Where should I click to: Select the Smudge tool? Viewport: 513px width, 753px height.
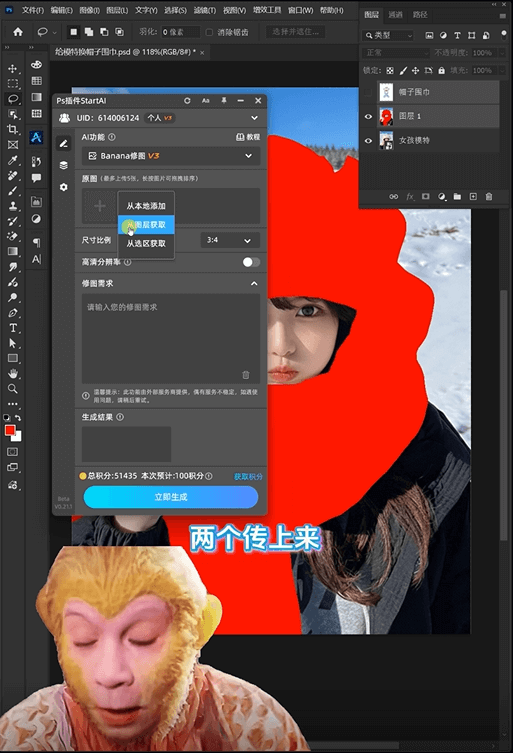point(12,267)
